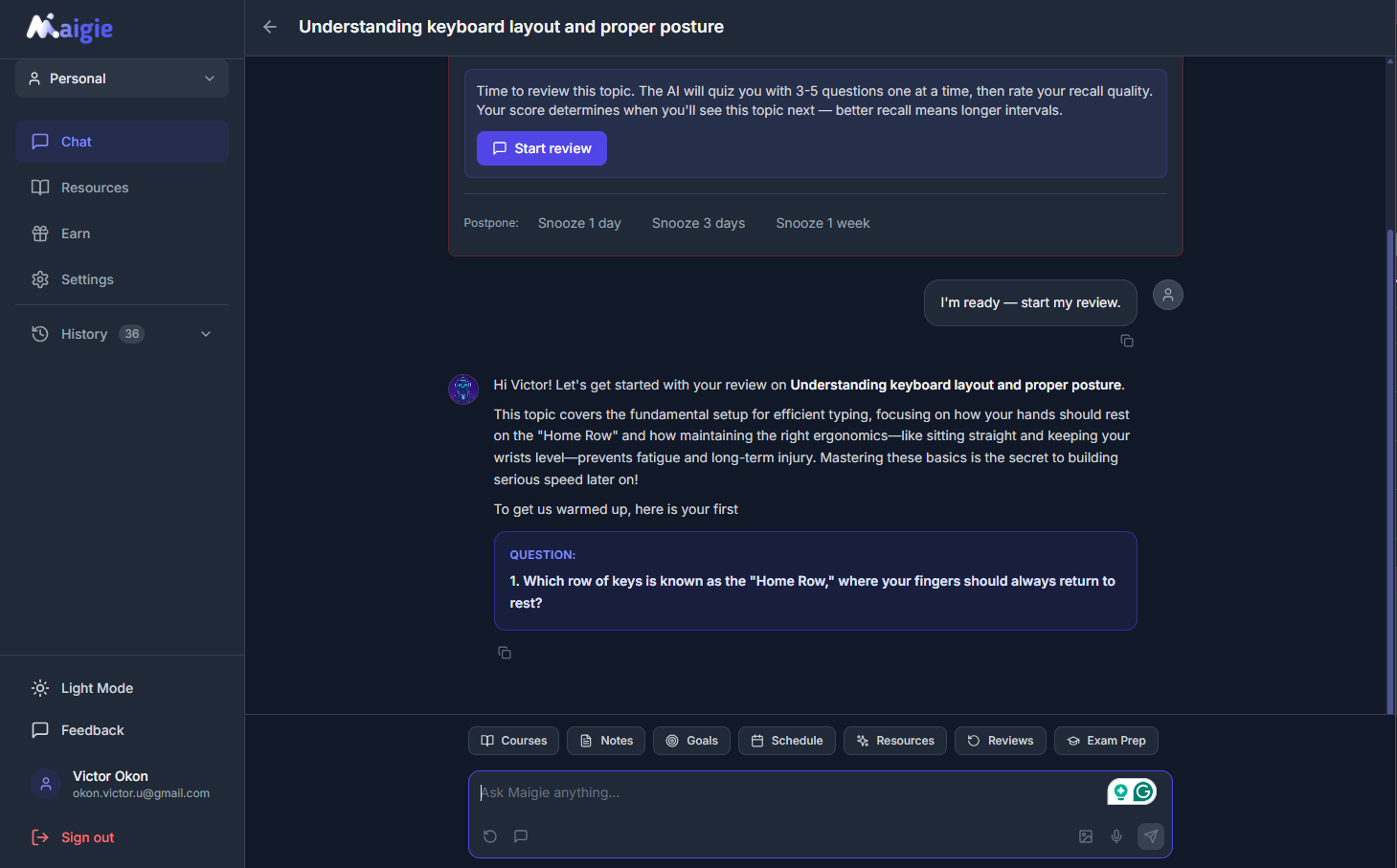1397x868 pixels.
Task: Click the microphone voice input icon
Action: click(1116, 836)
